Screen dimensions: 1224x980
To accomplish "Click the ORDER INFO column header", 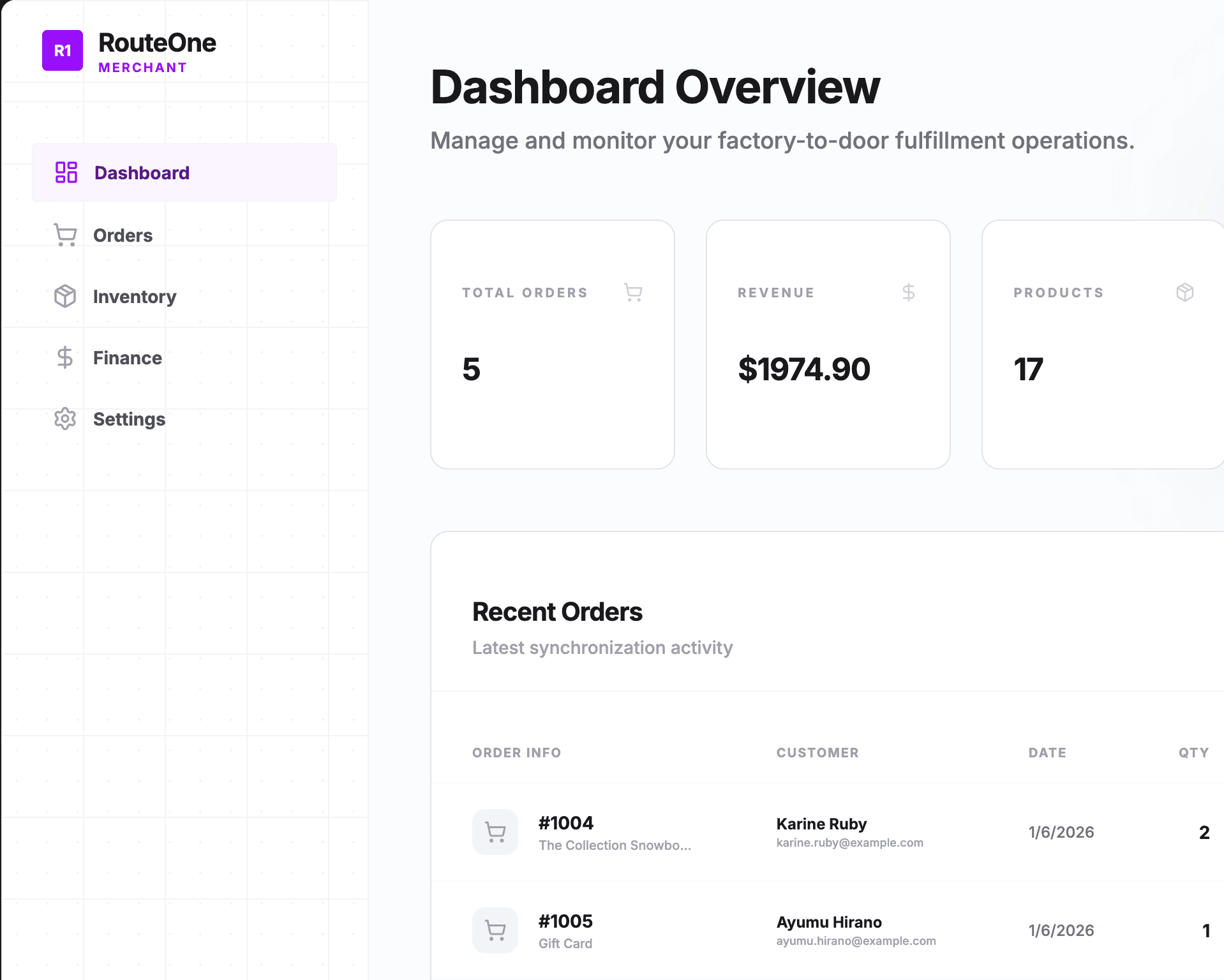I will pyautogui.click(x=516, y=752).
